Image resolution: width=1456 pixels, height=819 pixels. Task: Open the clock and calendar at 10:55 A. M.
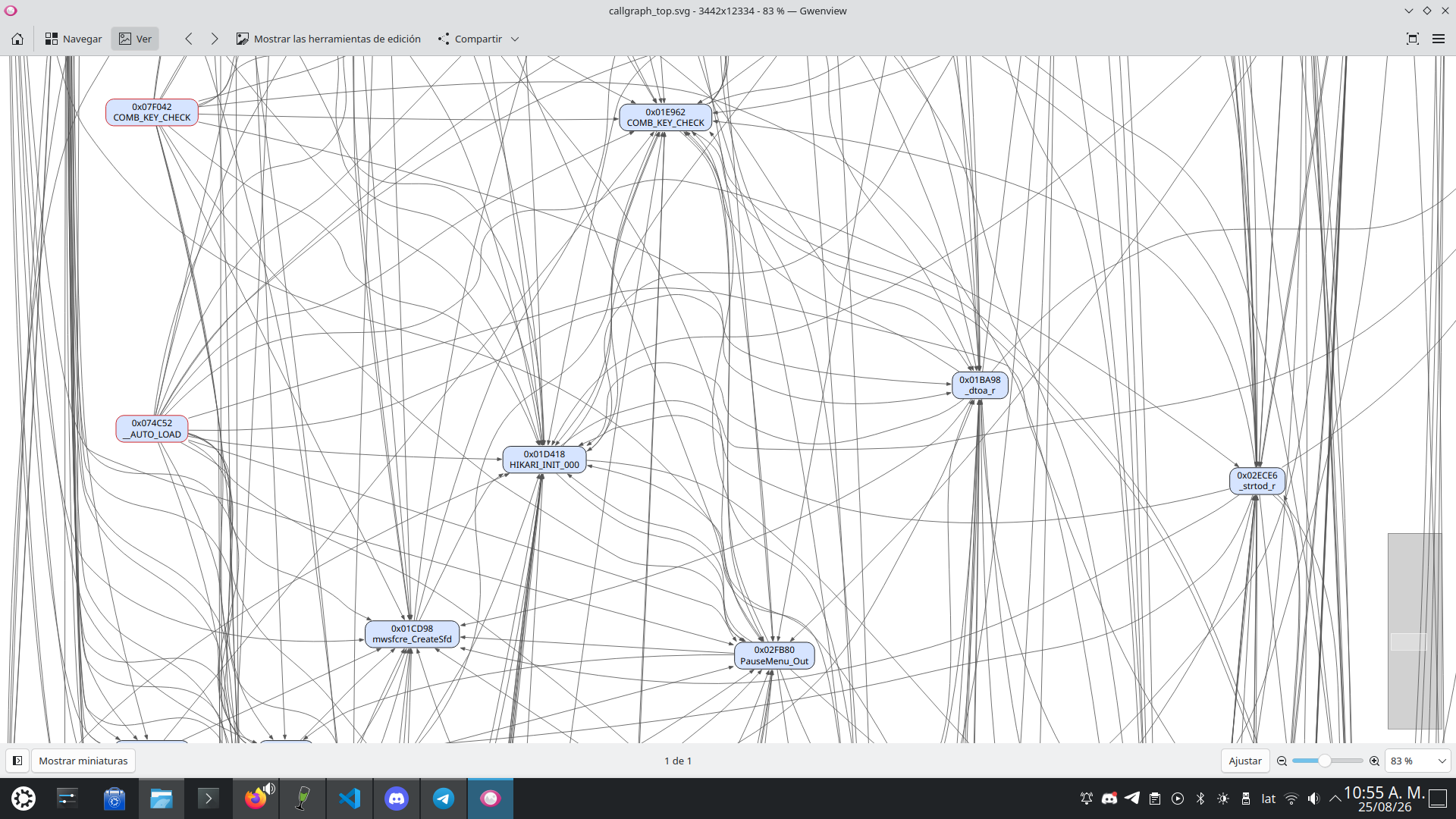click(1385, 799)
